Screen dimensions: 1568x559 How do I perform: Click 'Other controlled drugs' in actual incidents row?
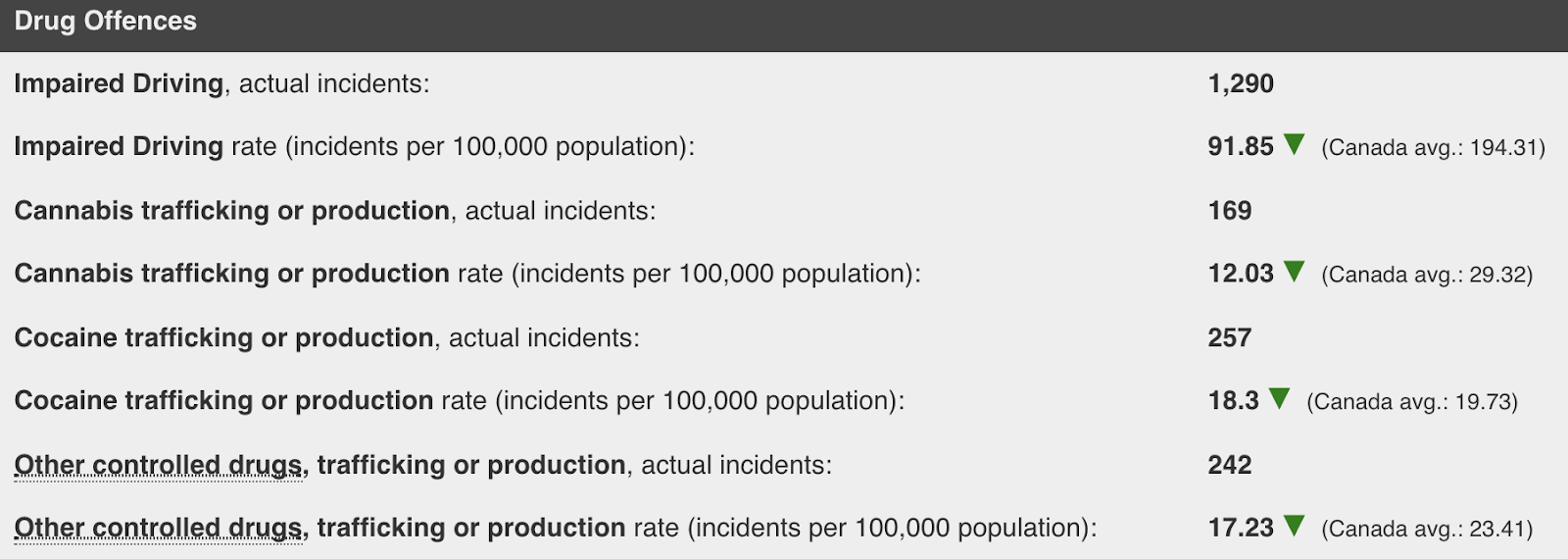(x=161, y=465)
